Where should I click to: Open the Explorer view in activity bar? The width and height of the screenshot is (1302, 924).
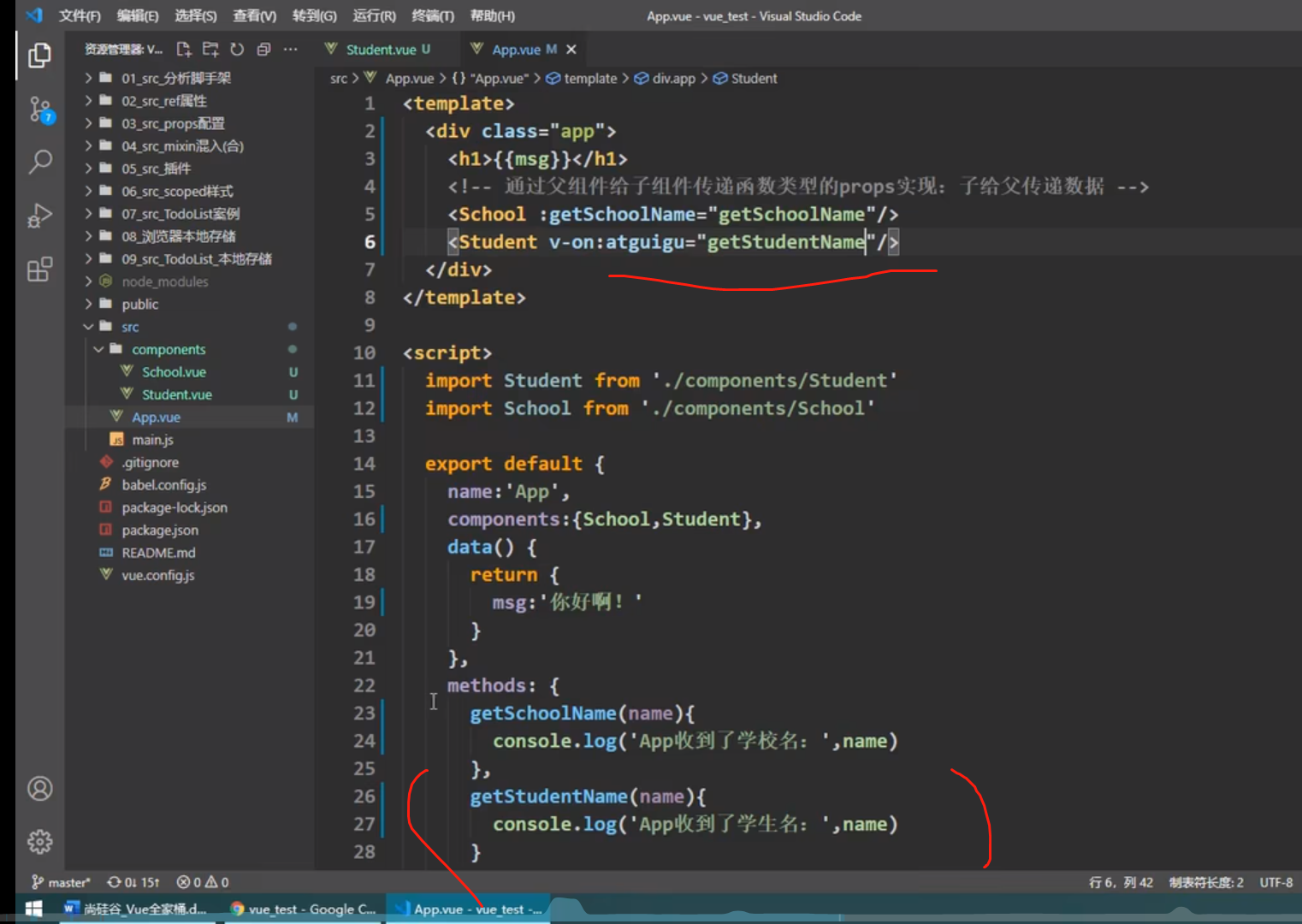[39, 56]
